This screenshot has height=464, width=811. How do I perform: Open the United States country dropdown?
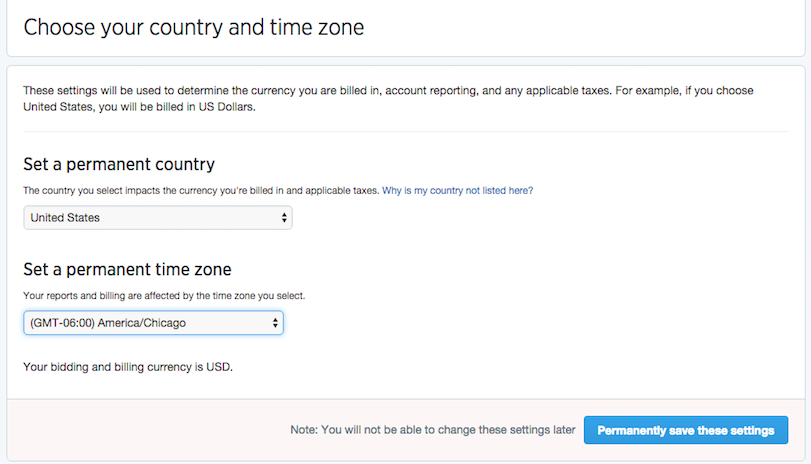pos(157,217)
